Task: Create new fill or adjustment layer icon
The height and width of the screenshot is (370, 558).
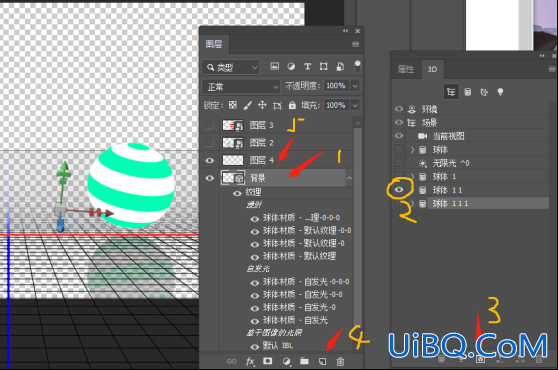Action: coord(286,361)
